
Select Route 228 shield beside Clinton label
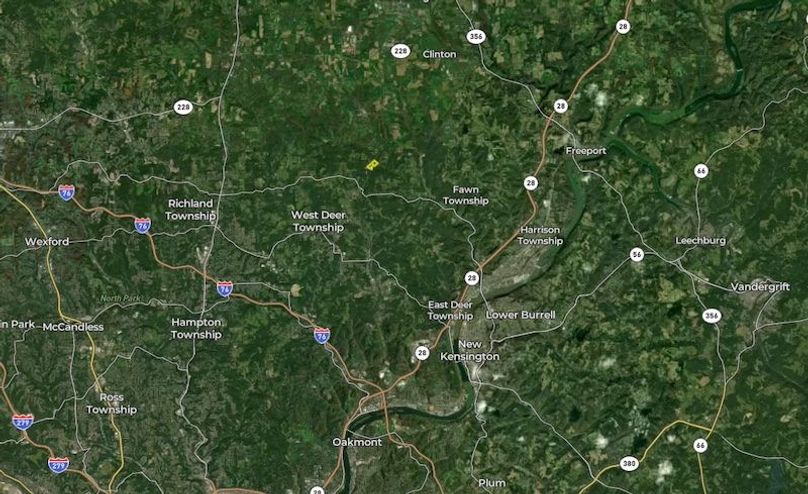[400, 51]
